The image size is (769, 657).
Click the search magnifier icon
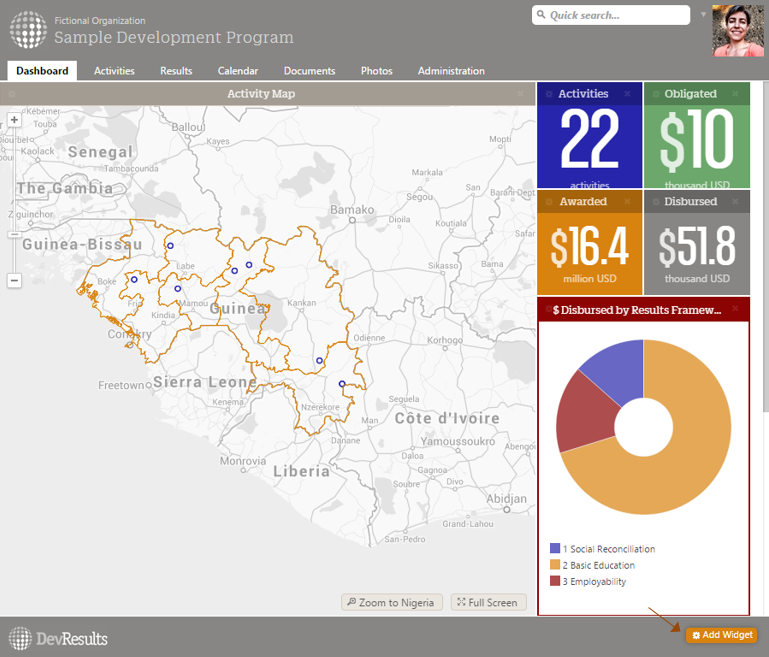541,14
